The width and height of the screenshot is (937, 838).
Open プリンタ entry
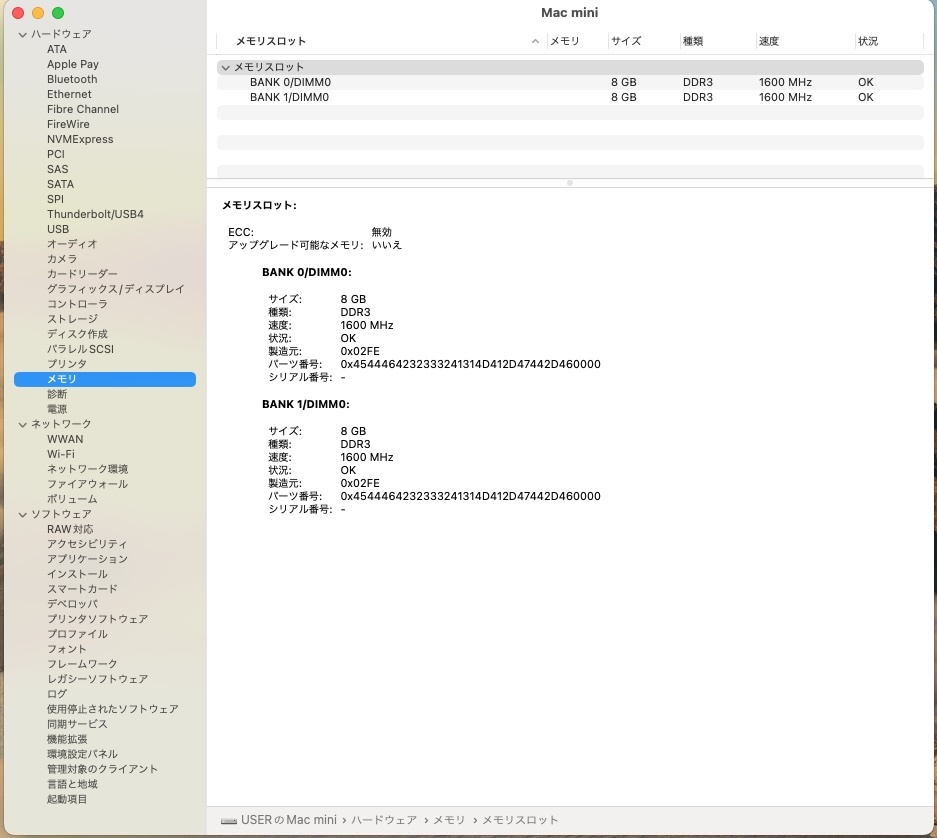67,363
